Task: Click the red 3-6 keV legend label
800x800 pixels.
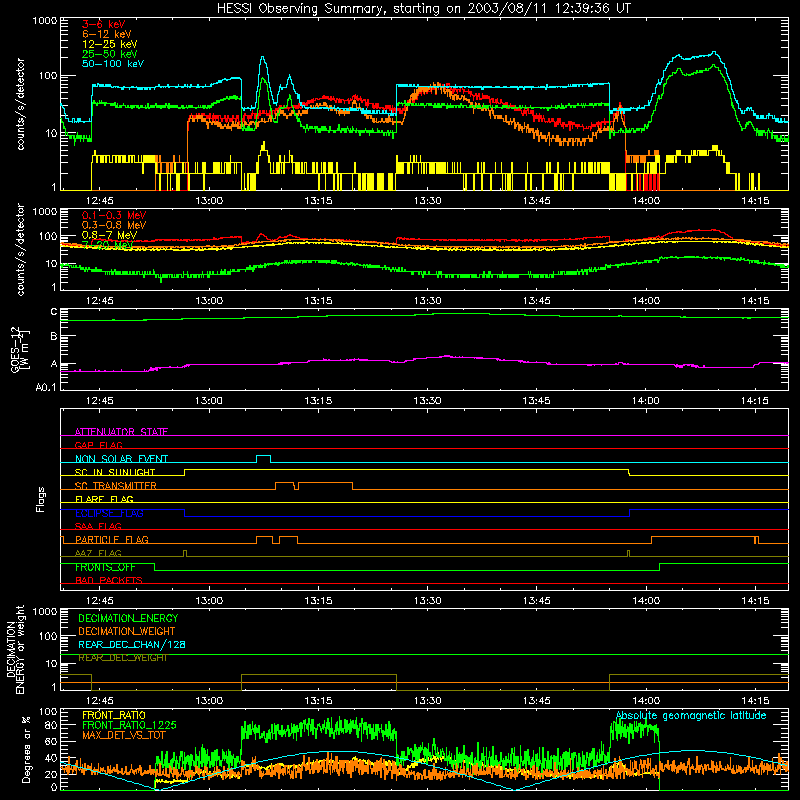Action: pos(103,24)
